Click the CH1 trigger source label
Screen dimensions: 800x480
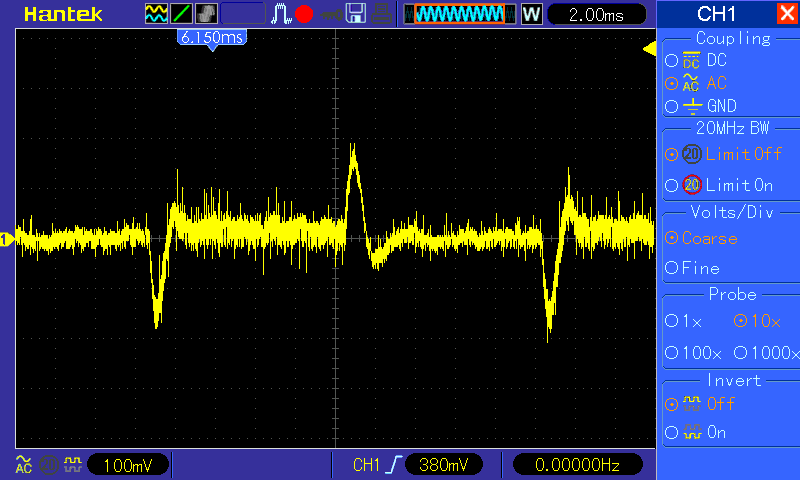(366, 465)
